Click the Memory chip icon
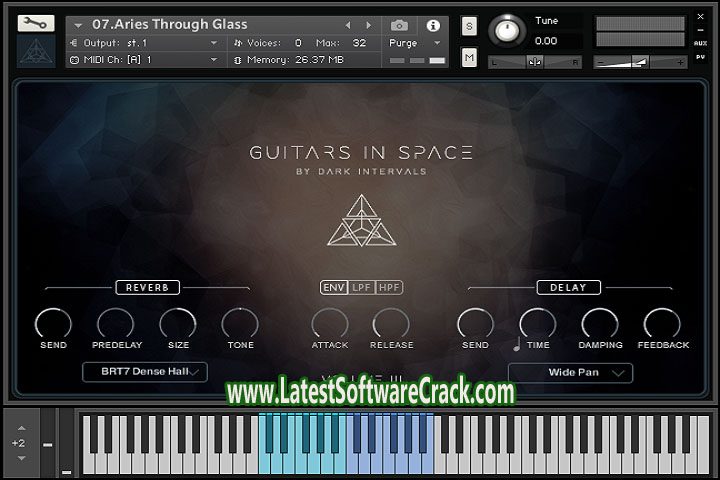Screen dimensions: 720x480 [237, 60]
